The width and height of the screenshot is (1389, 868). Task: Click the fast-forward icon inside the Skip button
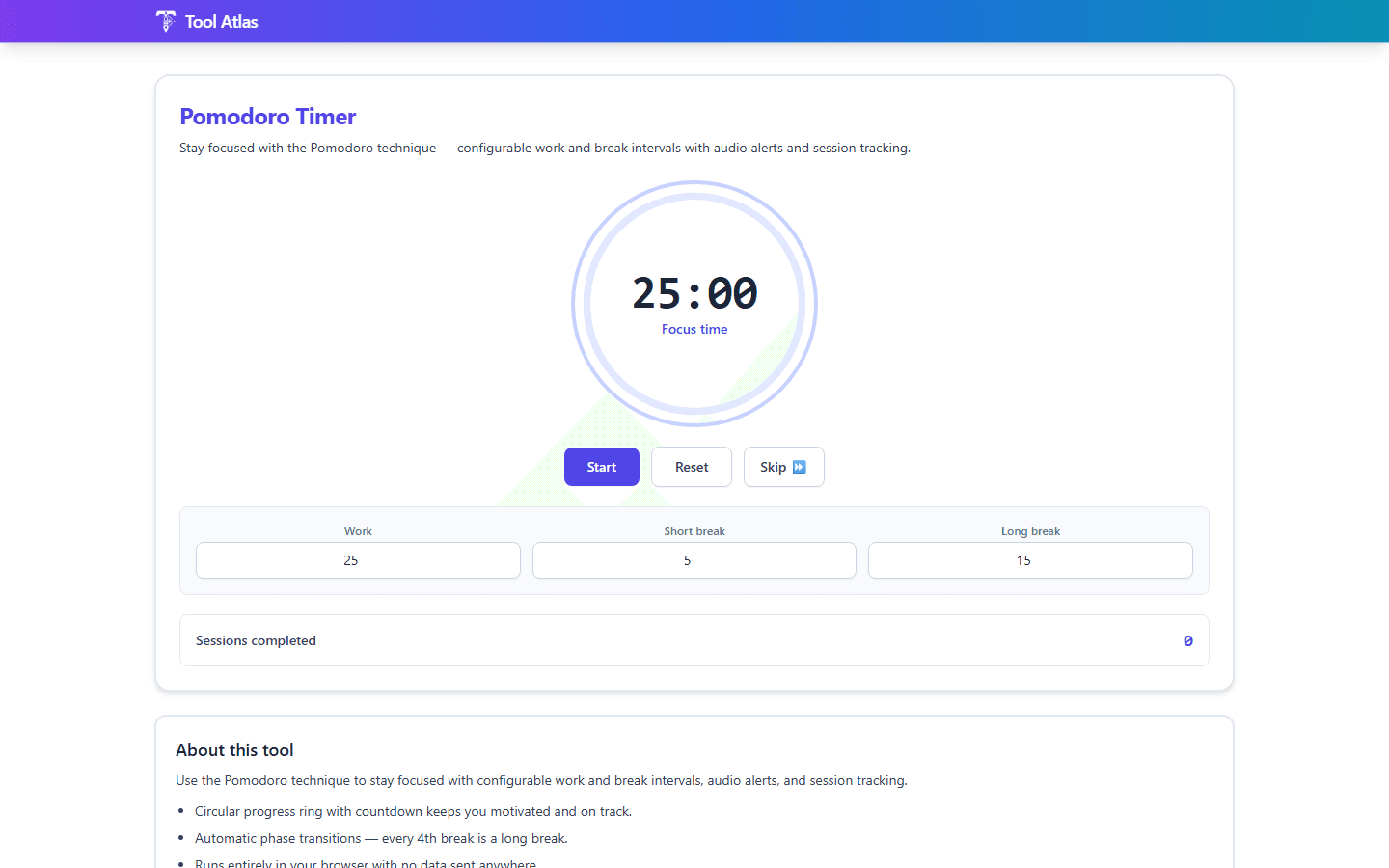click(x=802, y=466)
